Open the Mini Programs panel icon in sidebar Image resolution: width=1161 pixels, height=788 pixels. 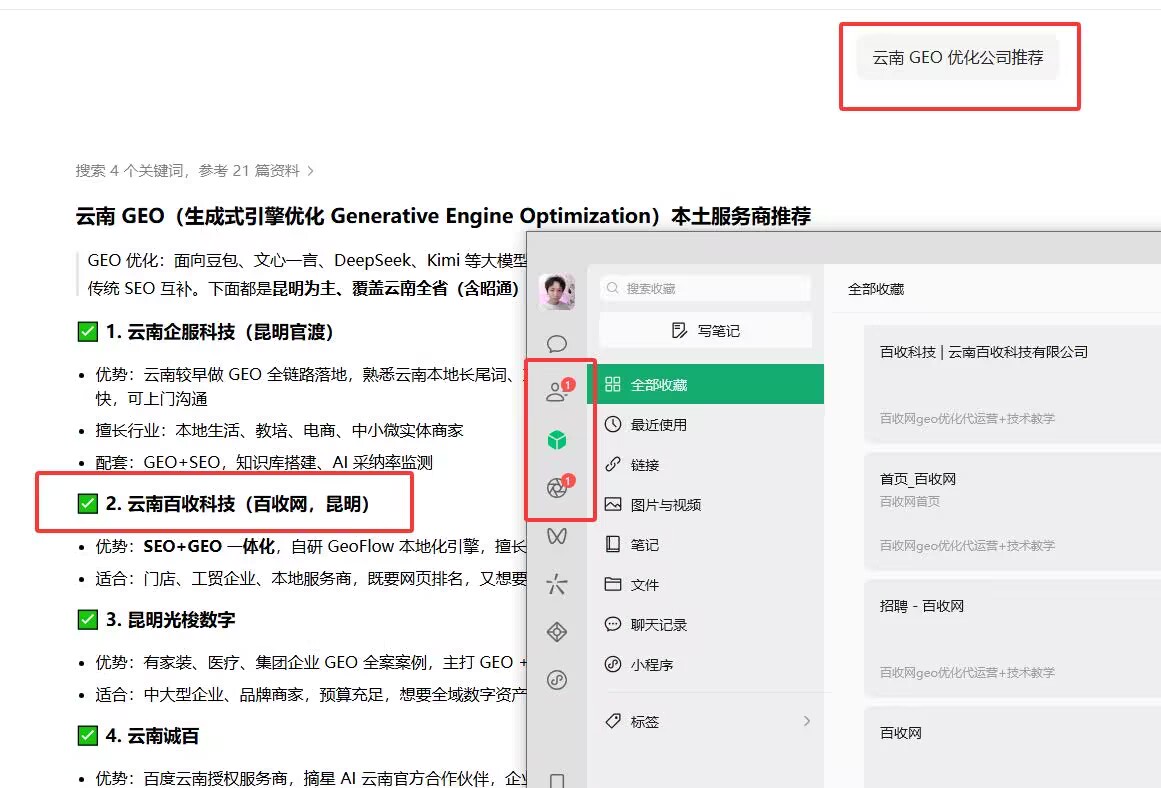point(557,680)
